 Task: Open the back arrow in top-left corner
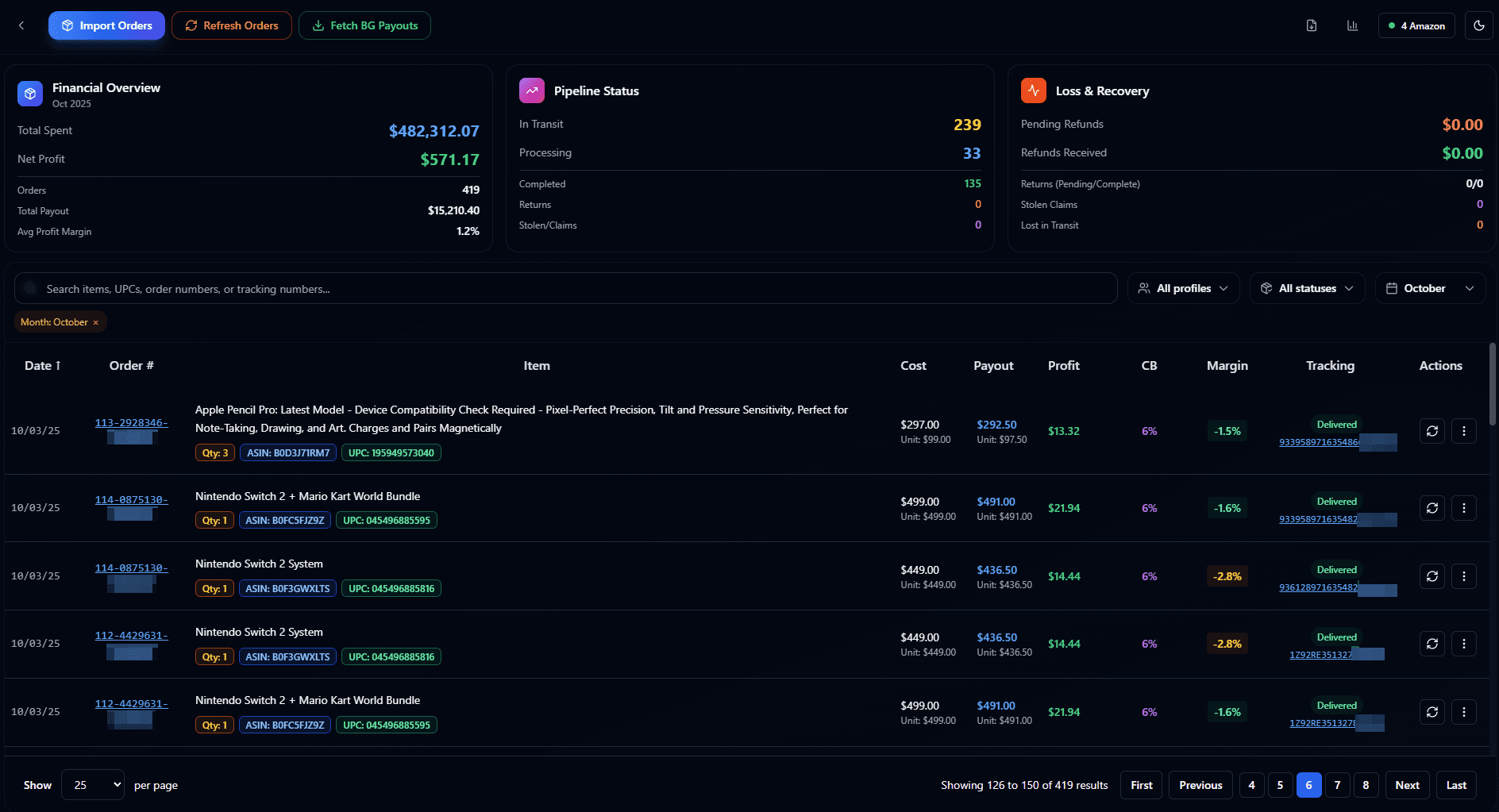[21, 25]
